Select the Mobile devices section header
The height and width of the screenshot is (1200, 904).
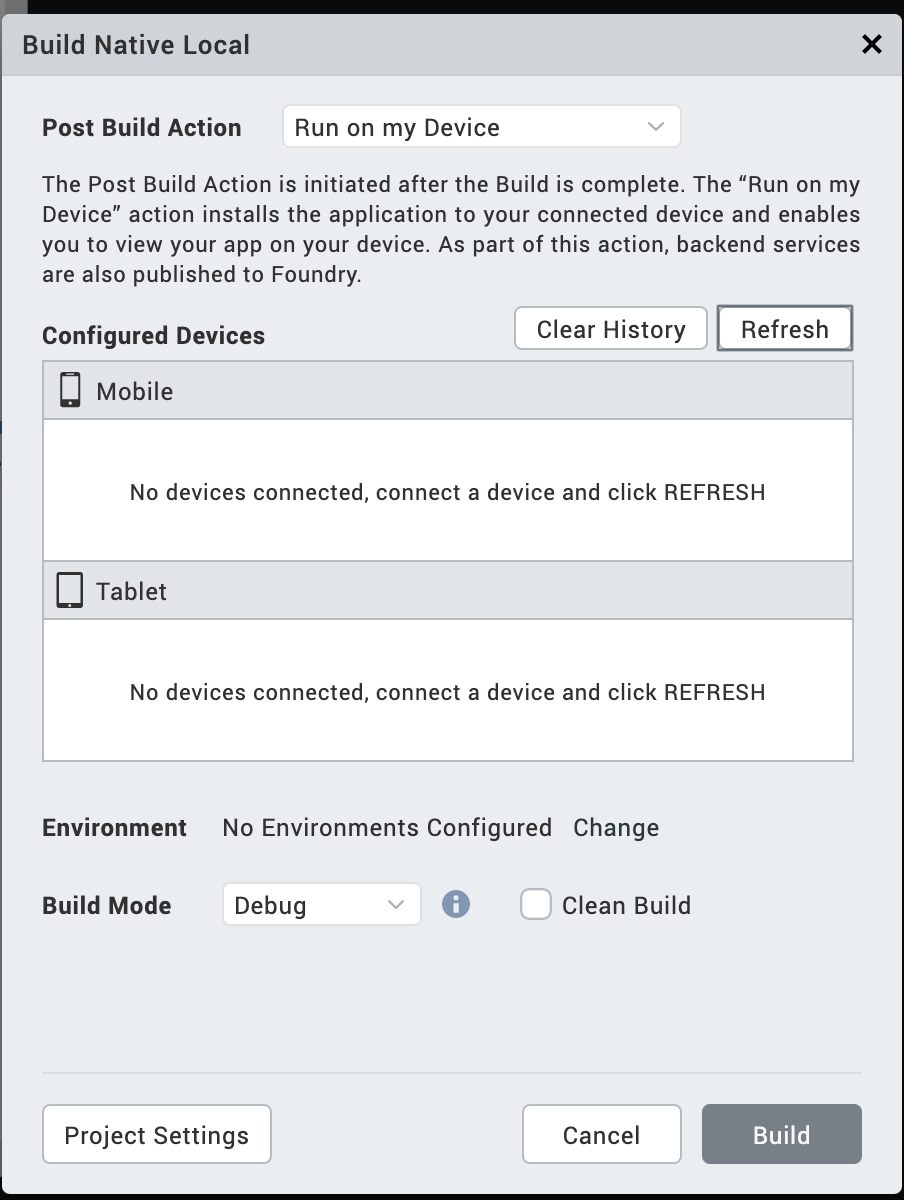(x=448, y=391)
